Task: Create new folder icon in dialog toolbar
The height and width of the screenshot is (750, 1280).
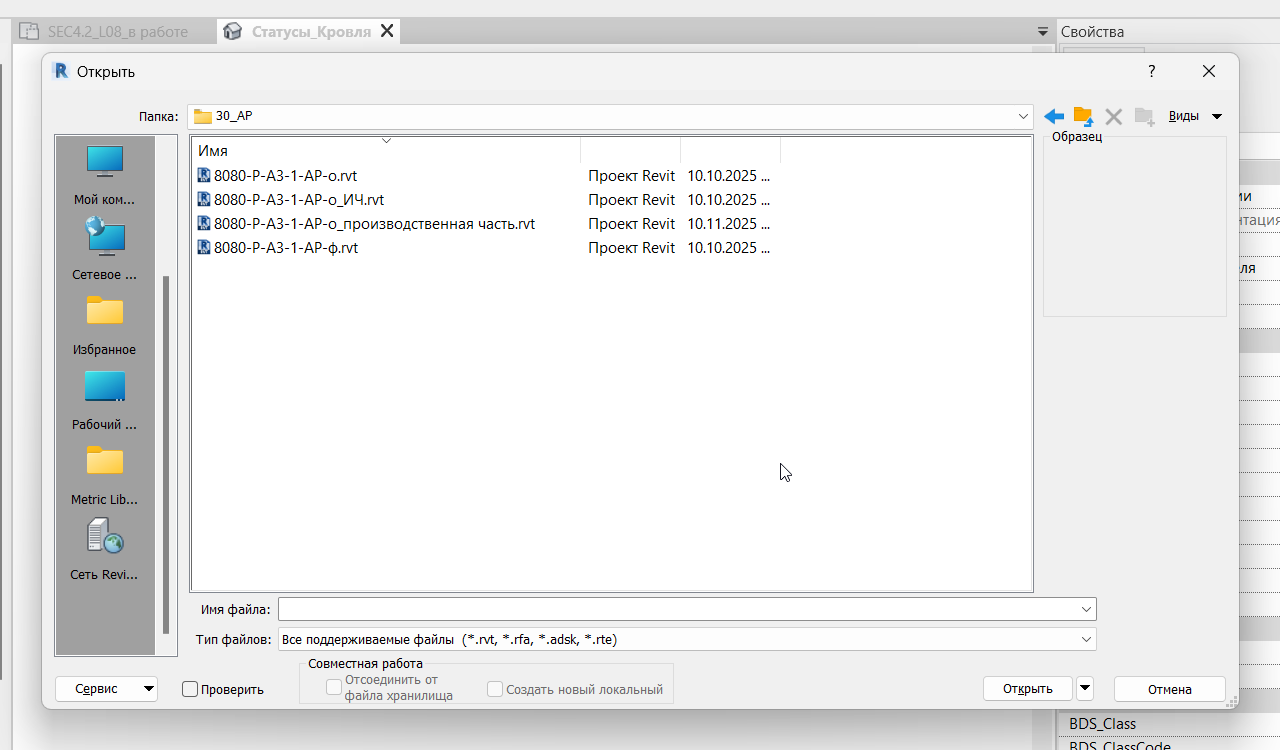Action: click(x=1144, y=117)
